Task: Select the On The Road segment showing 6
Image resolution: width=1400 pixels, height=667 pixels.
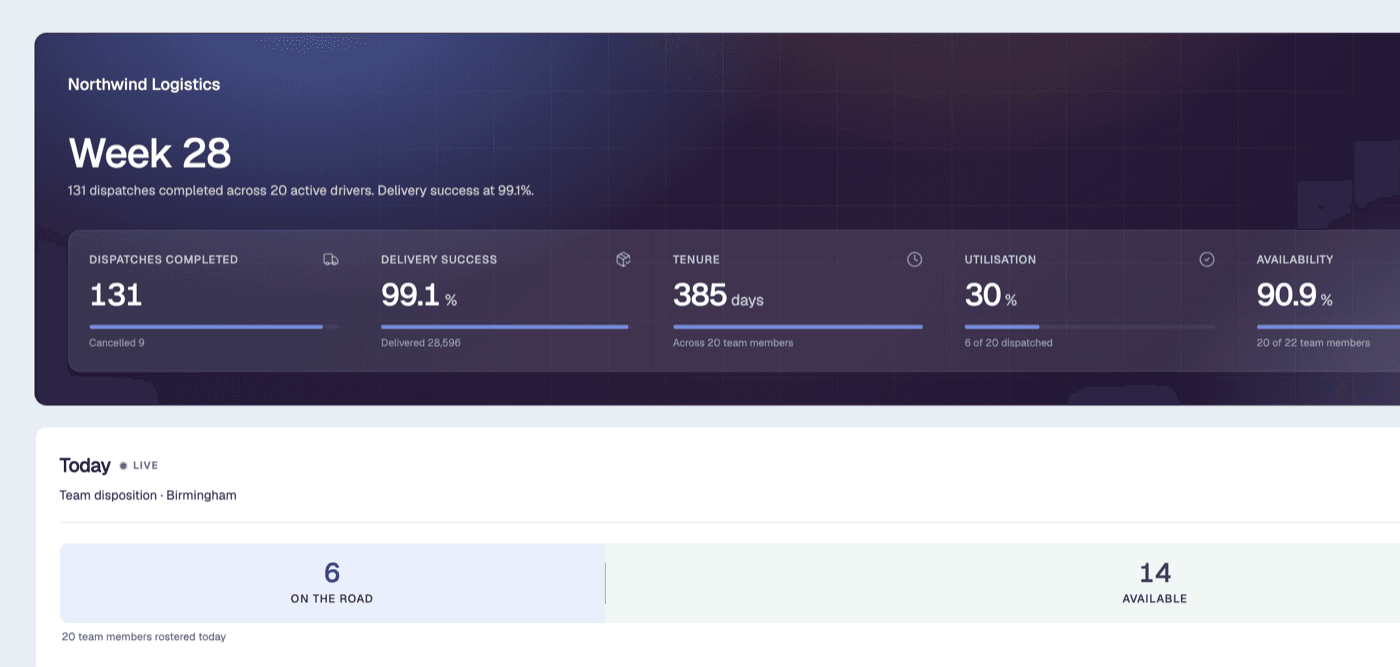Action: (332, 583)
